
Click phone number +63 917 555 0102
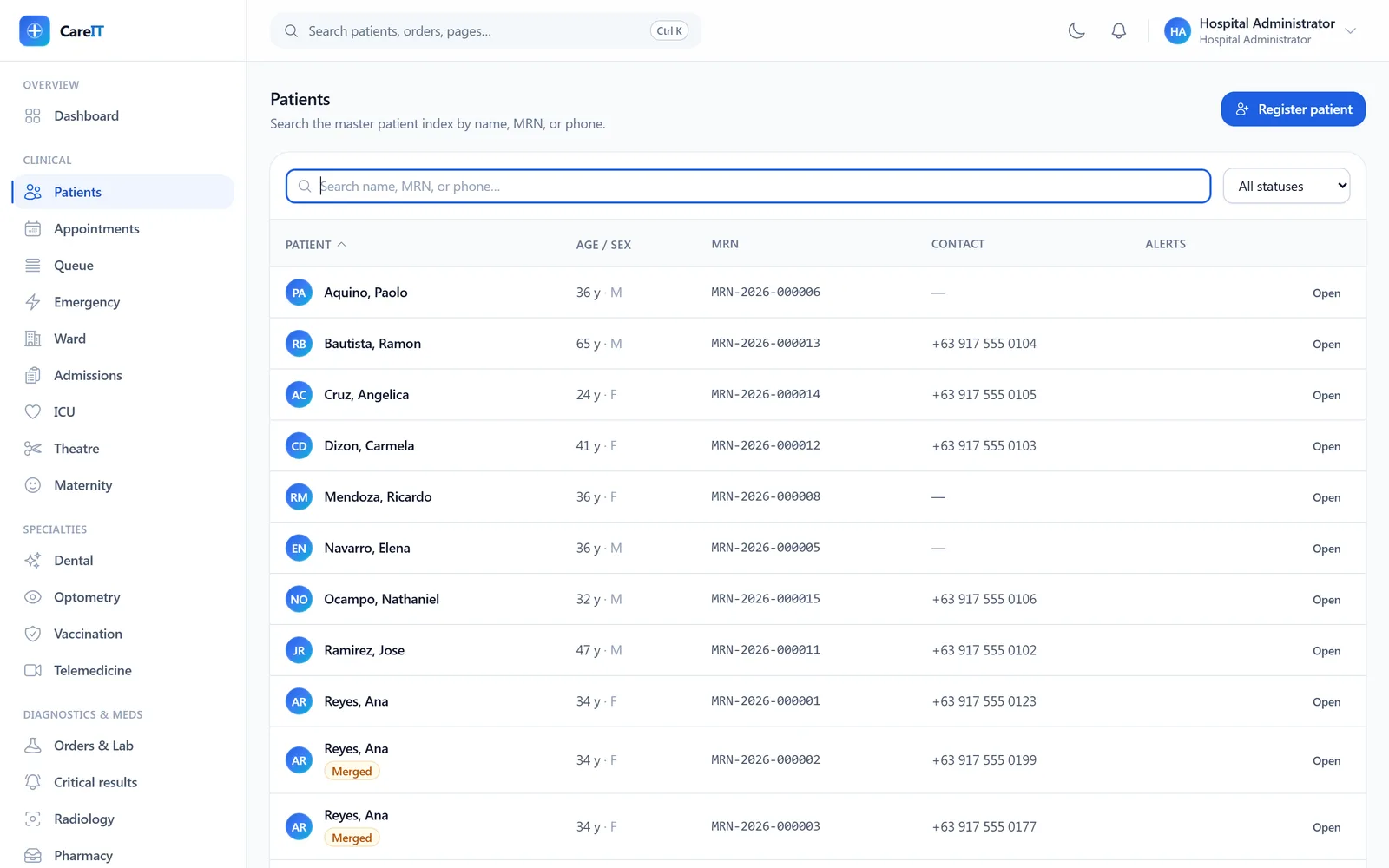[x=984, y=650]
